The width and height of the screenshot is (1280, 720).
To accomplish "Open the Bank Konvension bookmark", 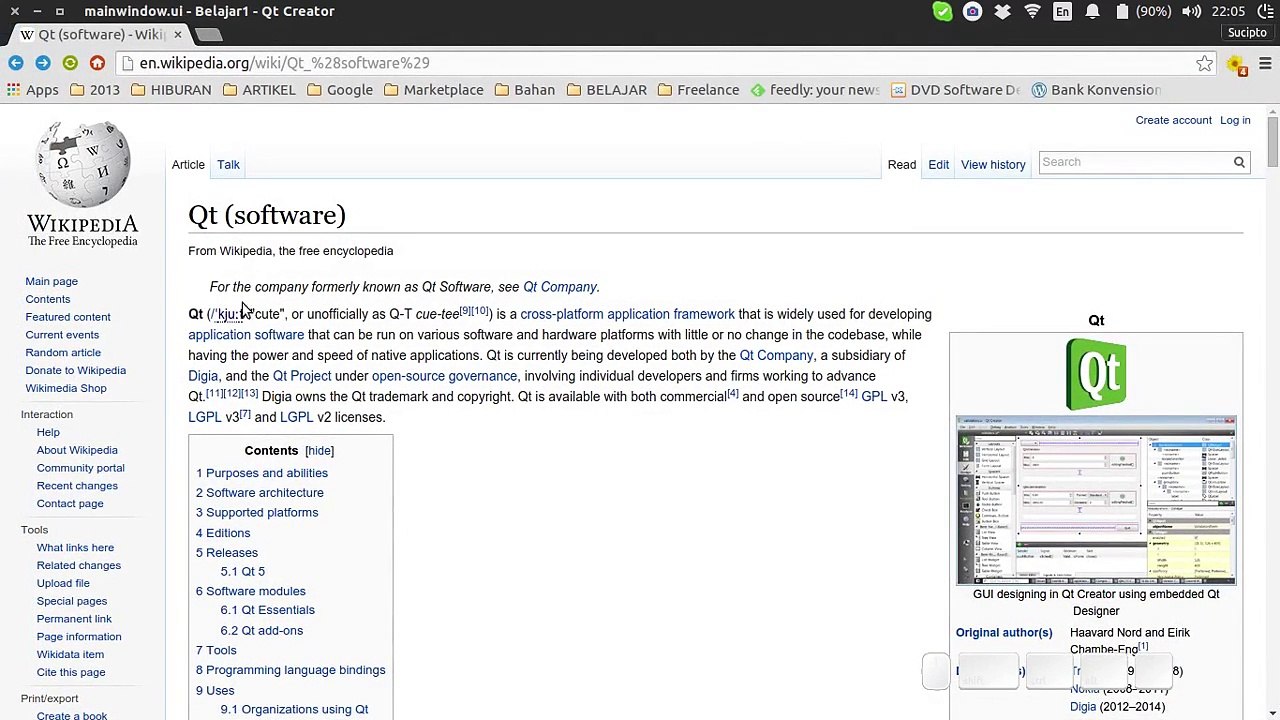I will point(1096,90).
